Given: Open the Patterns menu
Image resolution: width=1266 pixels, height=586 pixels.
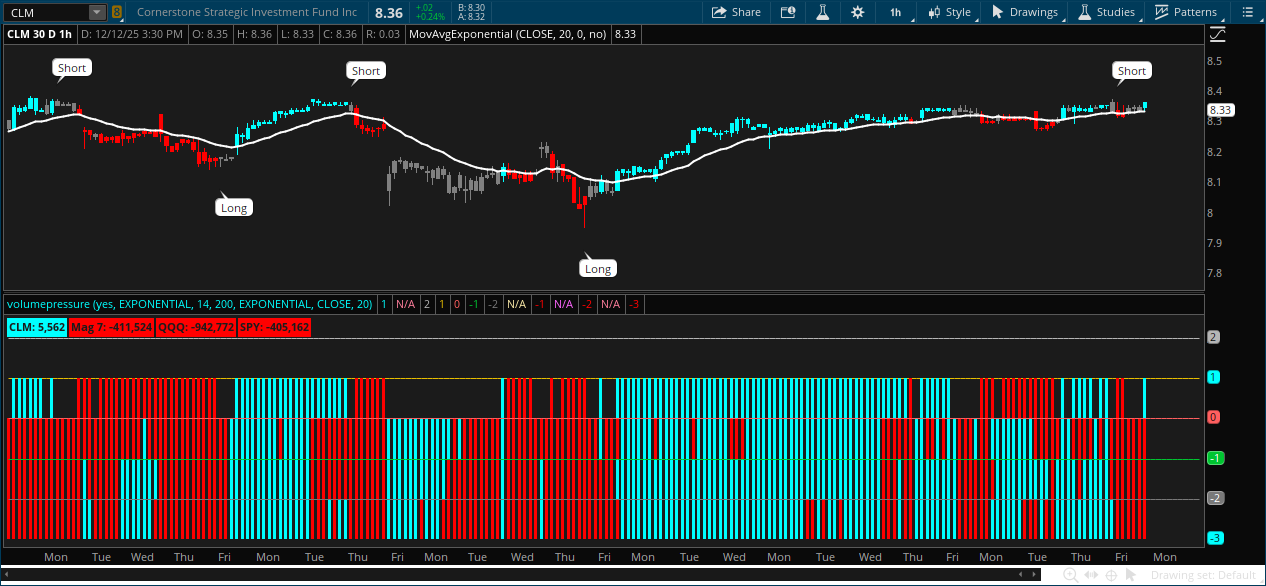Looking at the screenshot, I should click(x=1186, y=12).
